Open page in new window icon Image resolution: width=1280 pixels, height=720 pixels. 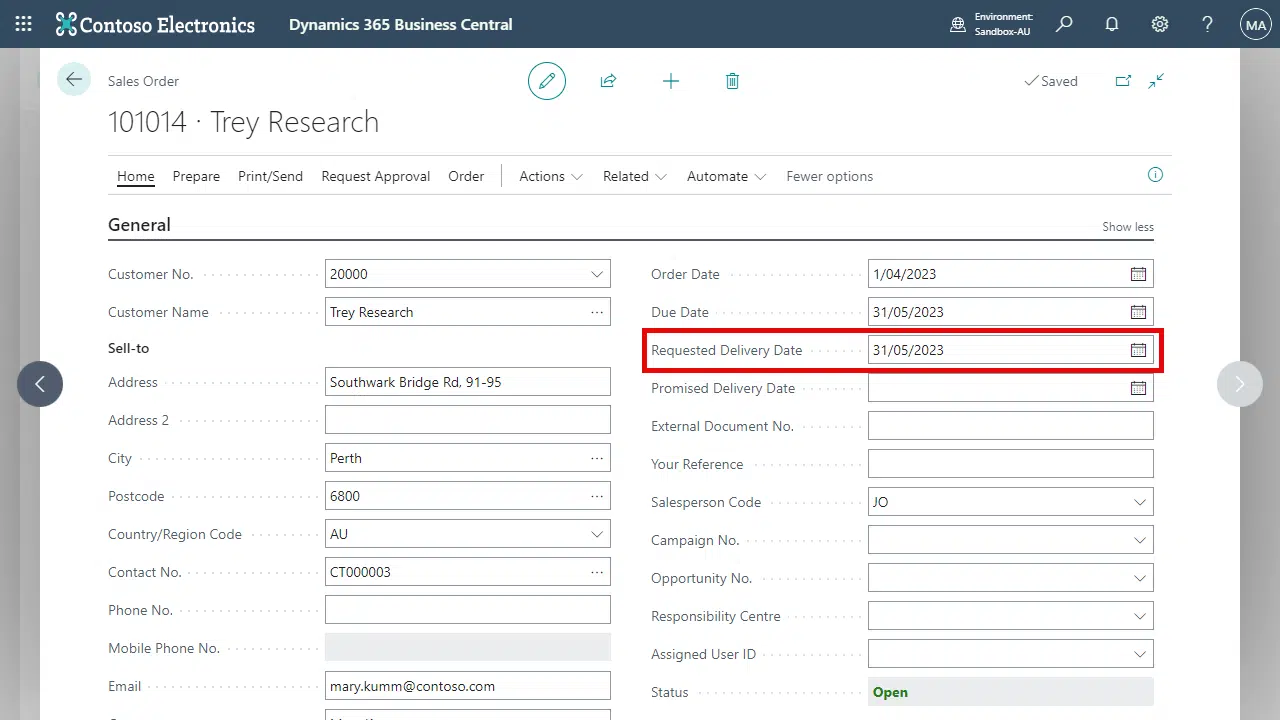1123,81
